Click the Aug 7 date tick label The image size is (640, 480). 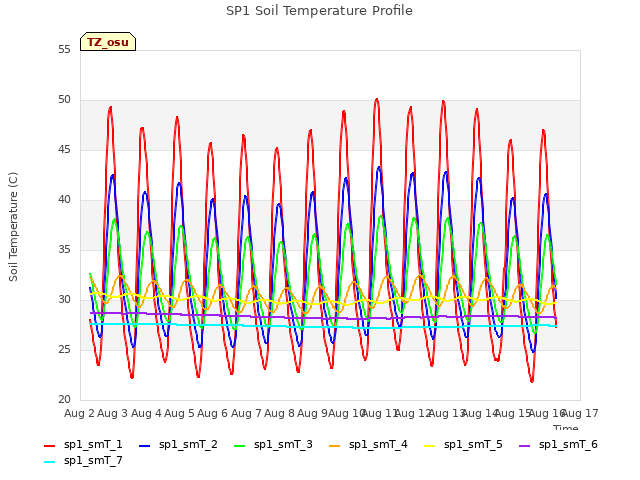pos(246,413)
